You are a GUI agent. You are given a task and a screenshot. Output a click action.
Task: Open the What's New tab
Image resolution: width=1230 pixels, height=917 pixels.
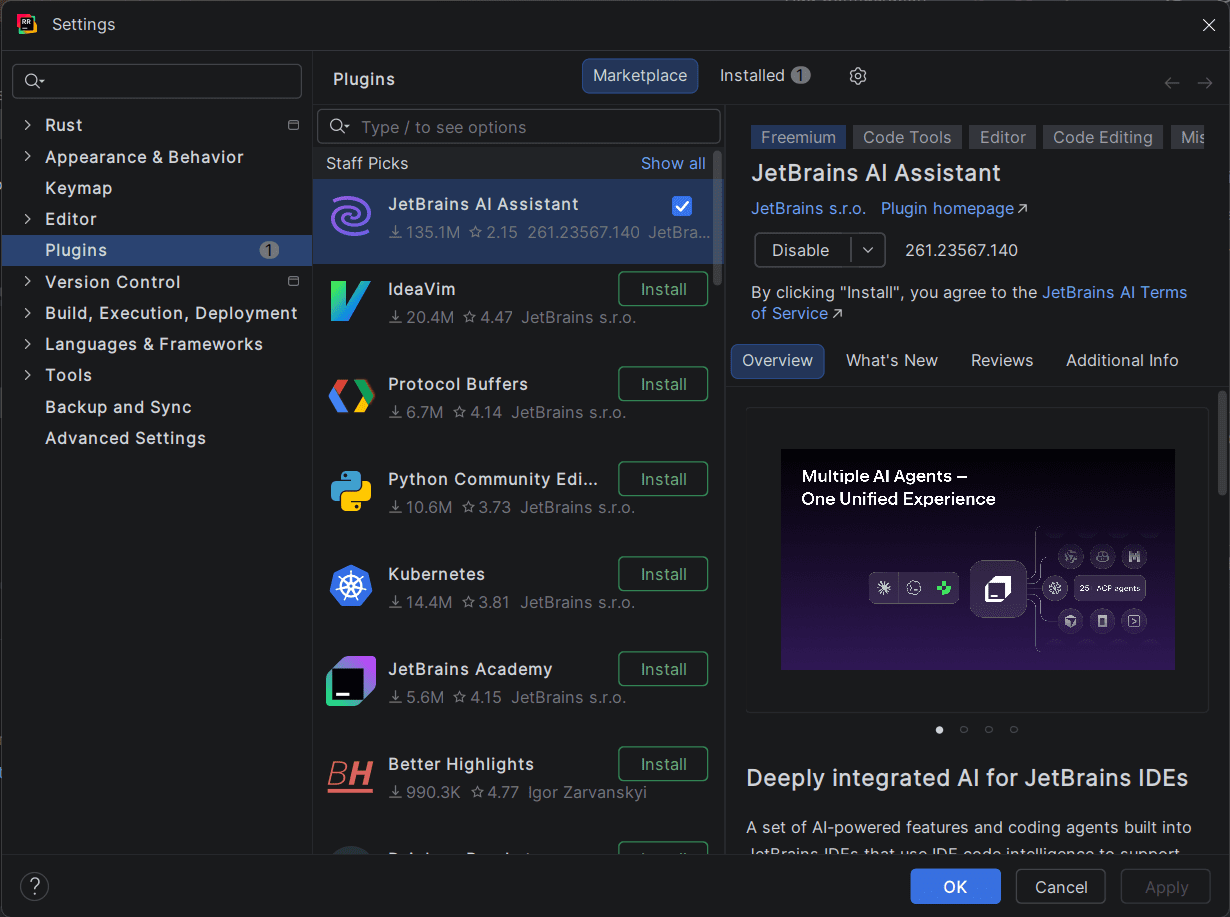tap(892, 361)
